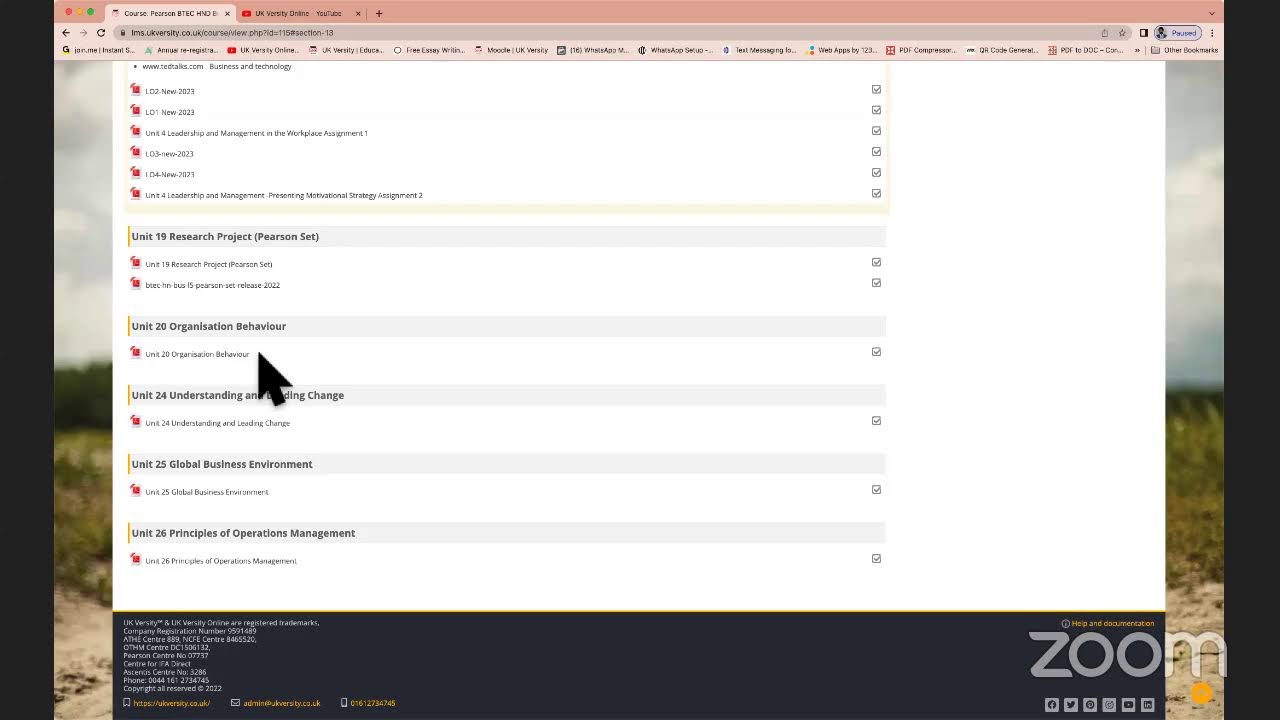
Task: Open the Pinterest icon in footer
Action: coord(1090,705)
